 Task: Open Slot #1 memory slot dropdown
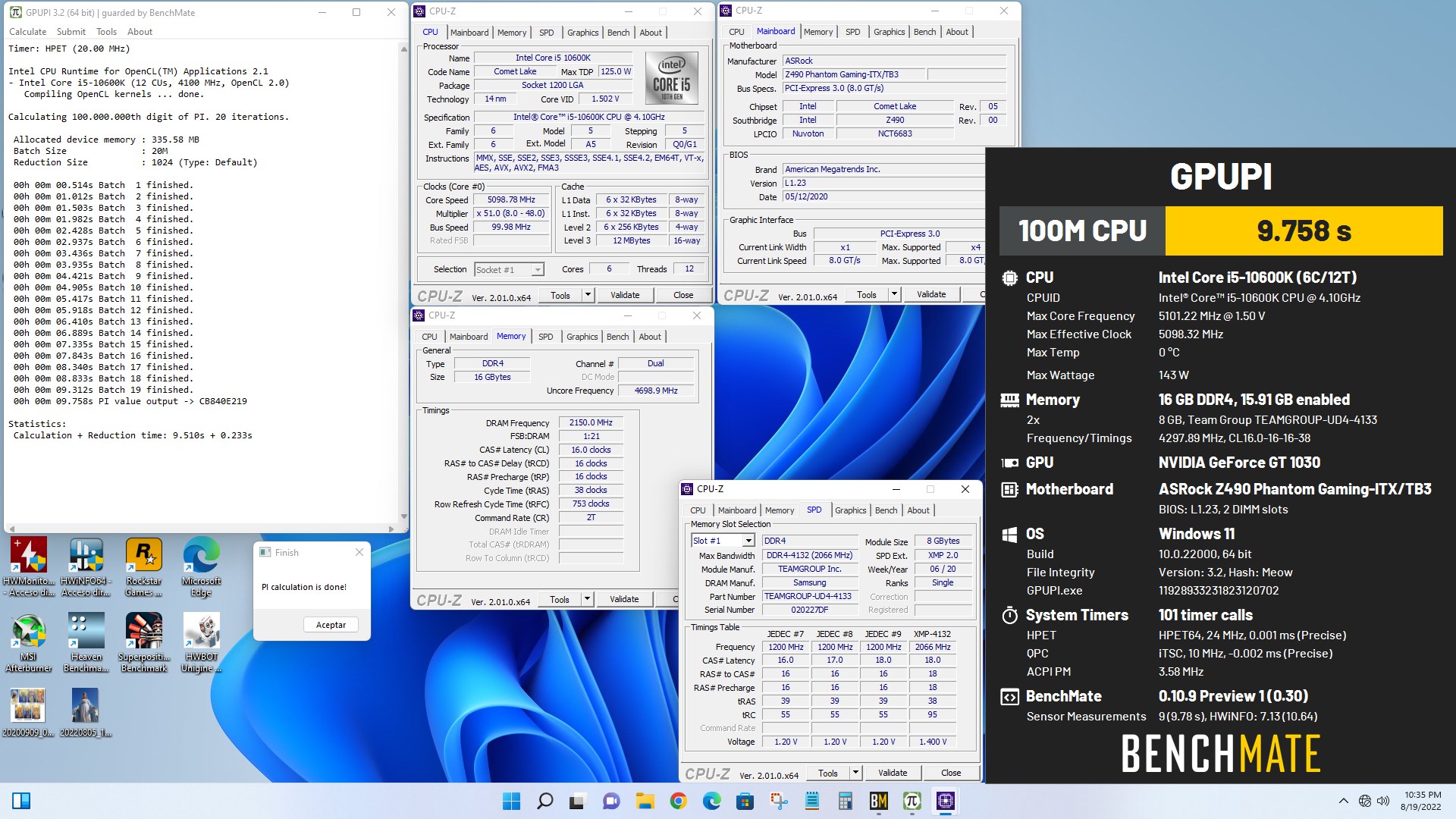723,541
